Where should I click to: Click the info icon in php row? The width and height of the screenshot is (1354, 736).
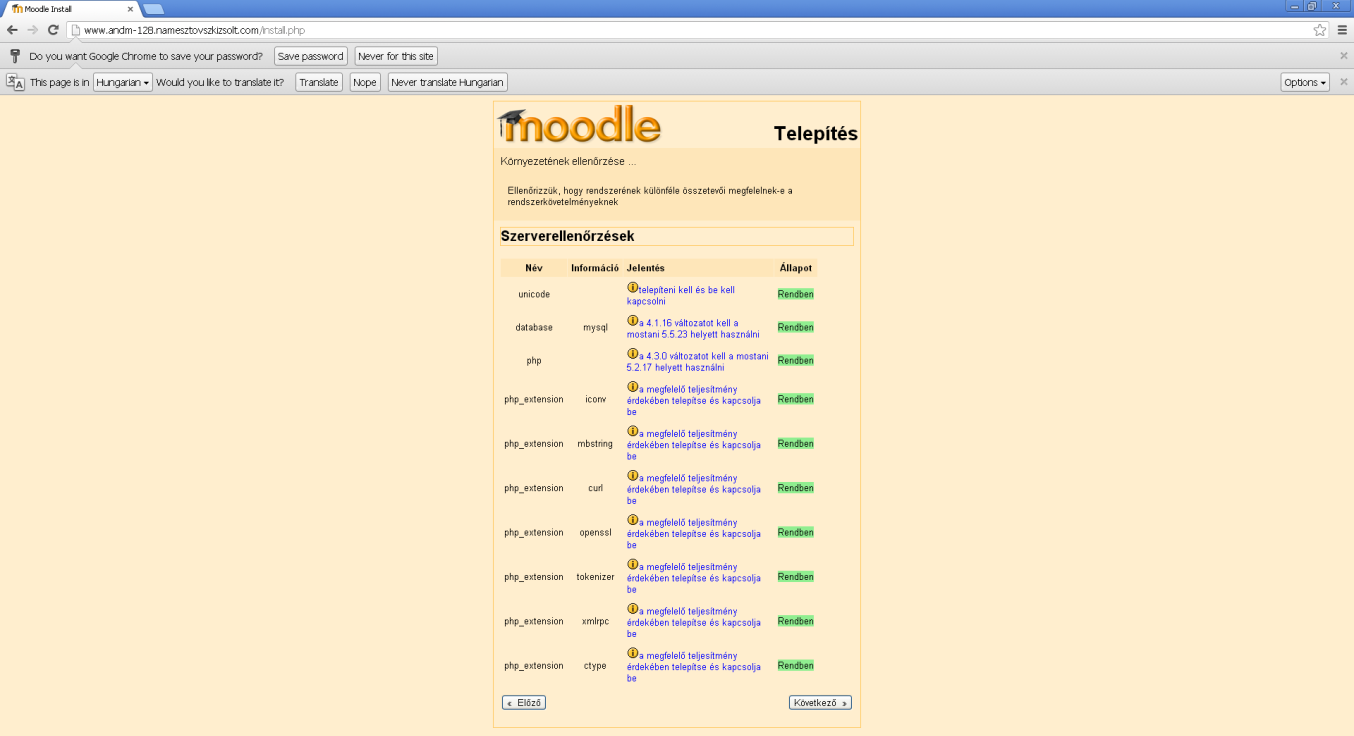click(x=632, y=354)
